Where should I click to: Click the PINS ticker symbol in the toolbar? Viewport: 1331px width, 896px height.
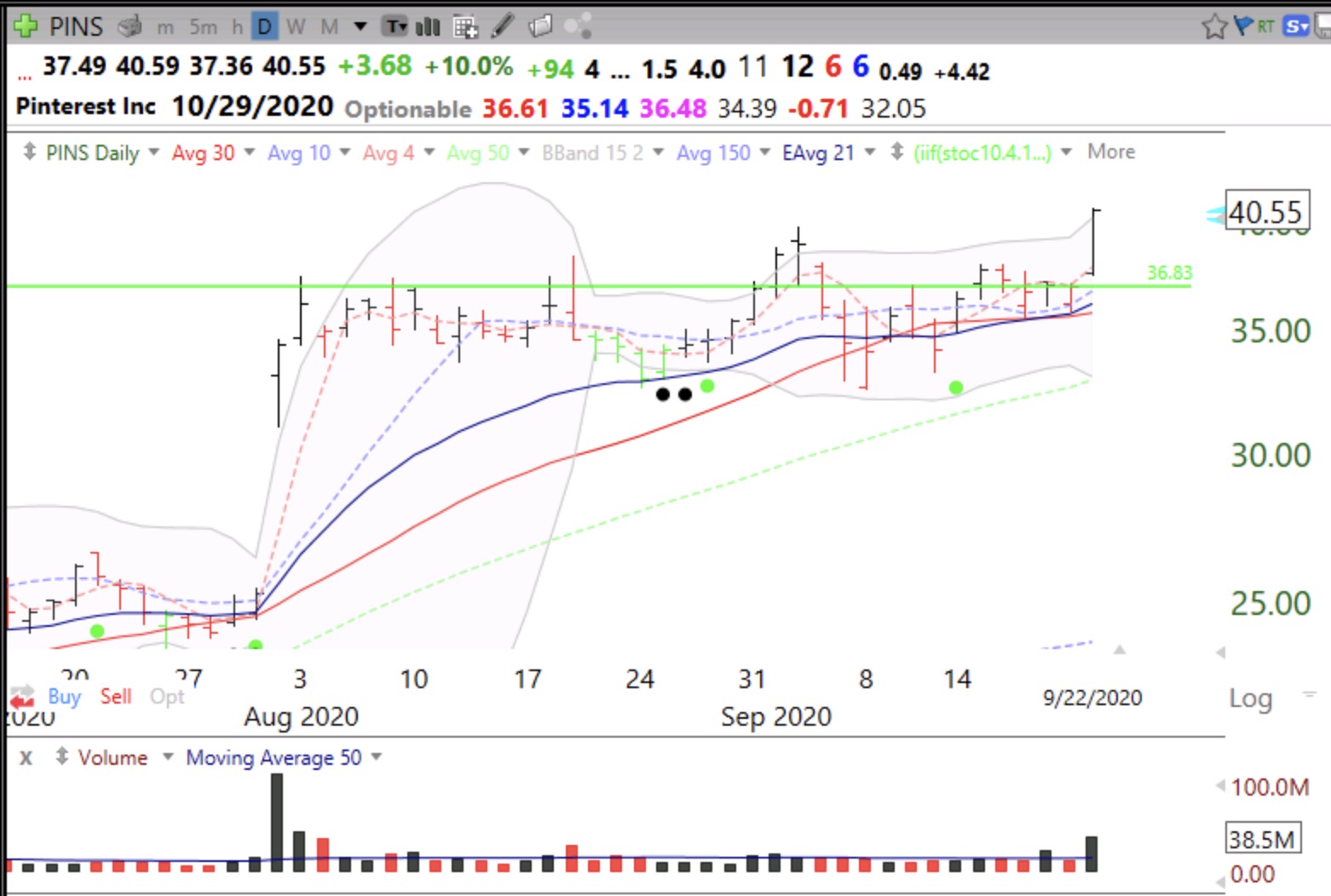point(76,26)
